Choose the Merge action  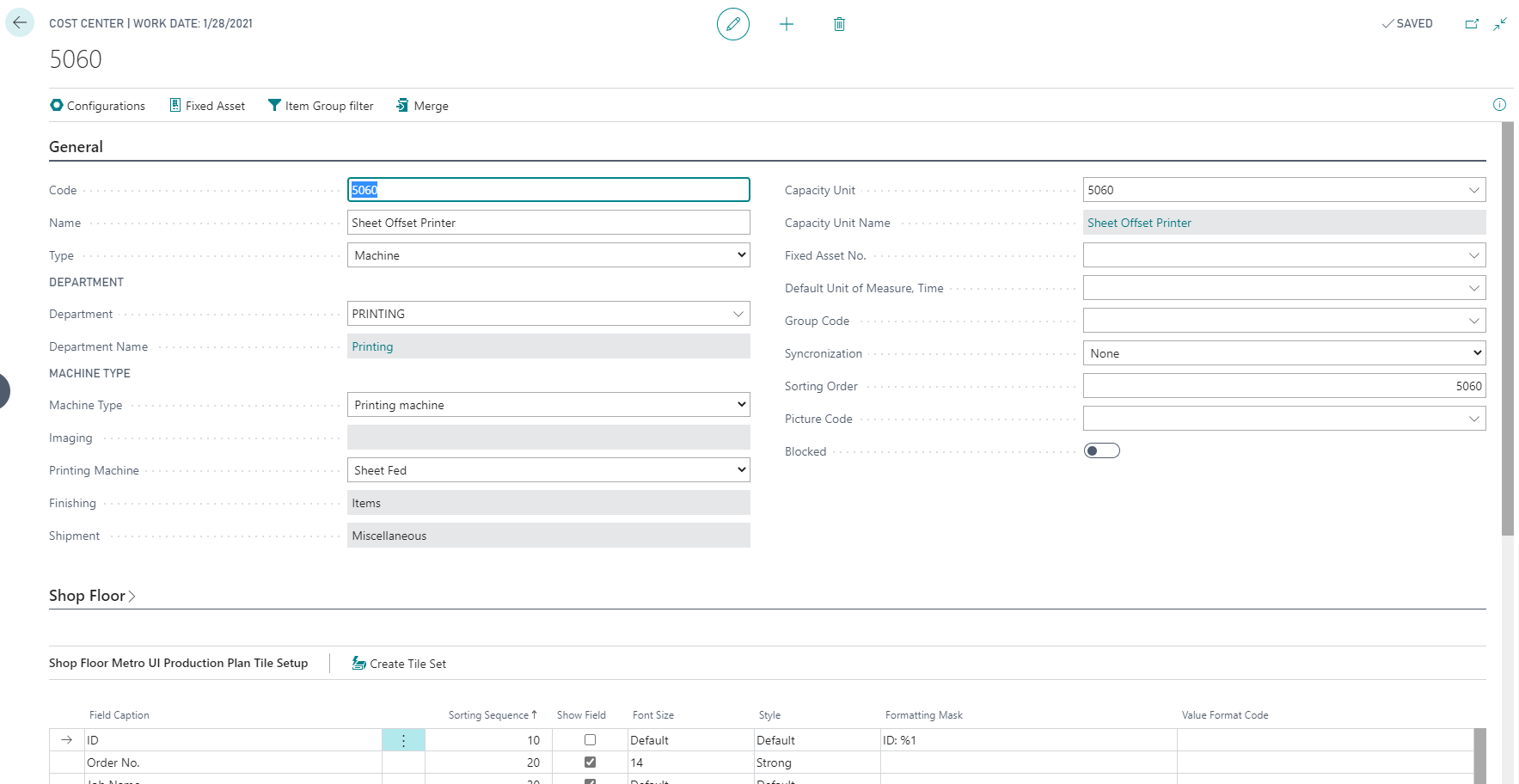click(x=422, y=106)
